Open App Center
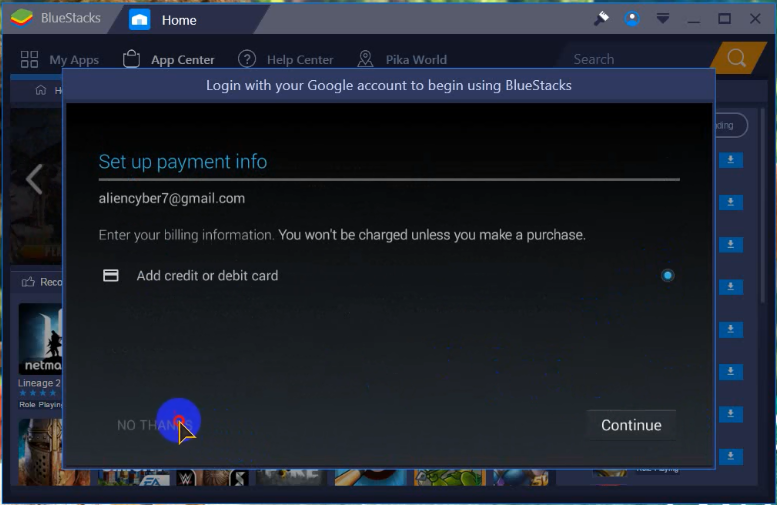The image size is (777, 505). [x=182, y=60]
